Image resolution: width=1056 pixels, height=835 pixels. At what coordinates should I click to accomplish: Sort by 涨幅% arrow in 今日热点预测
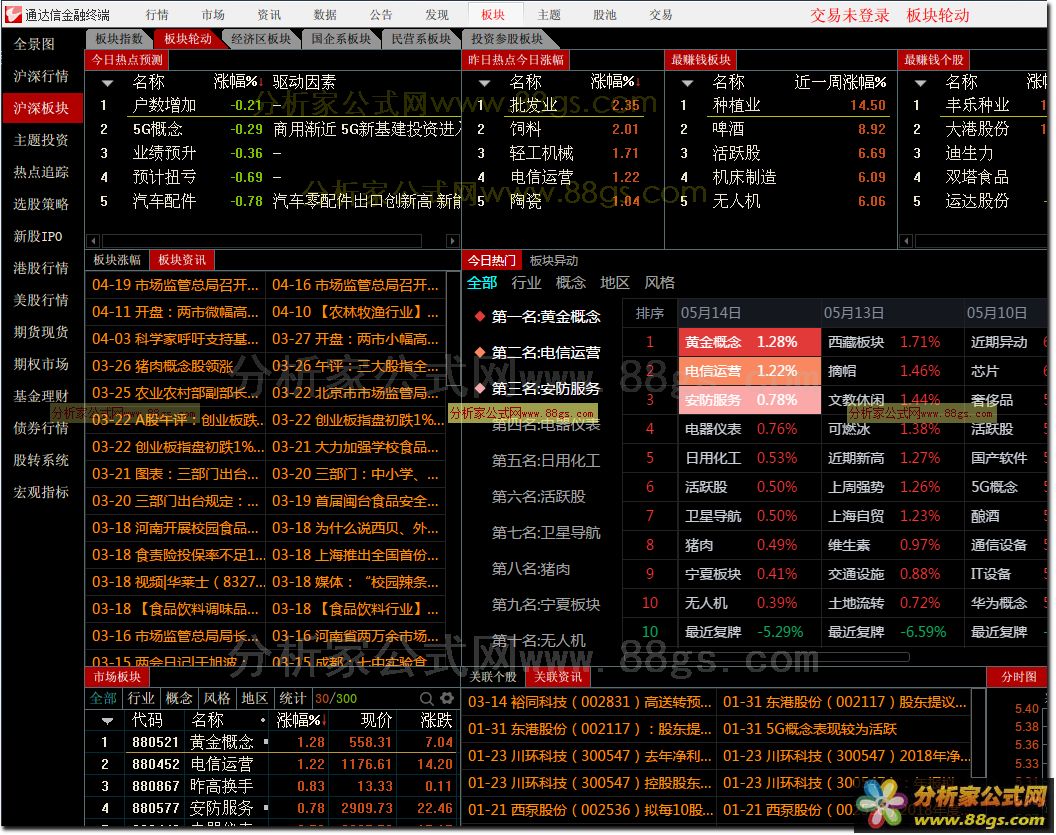pos(261,82)
